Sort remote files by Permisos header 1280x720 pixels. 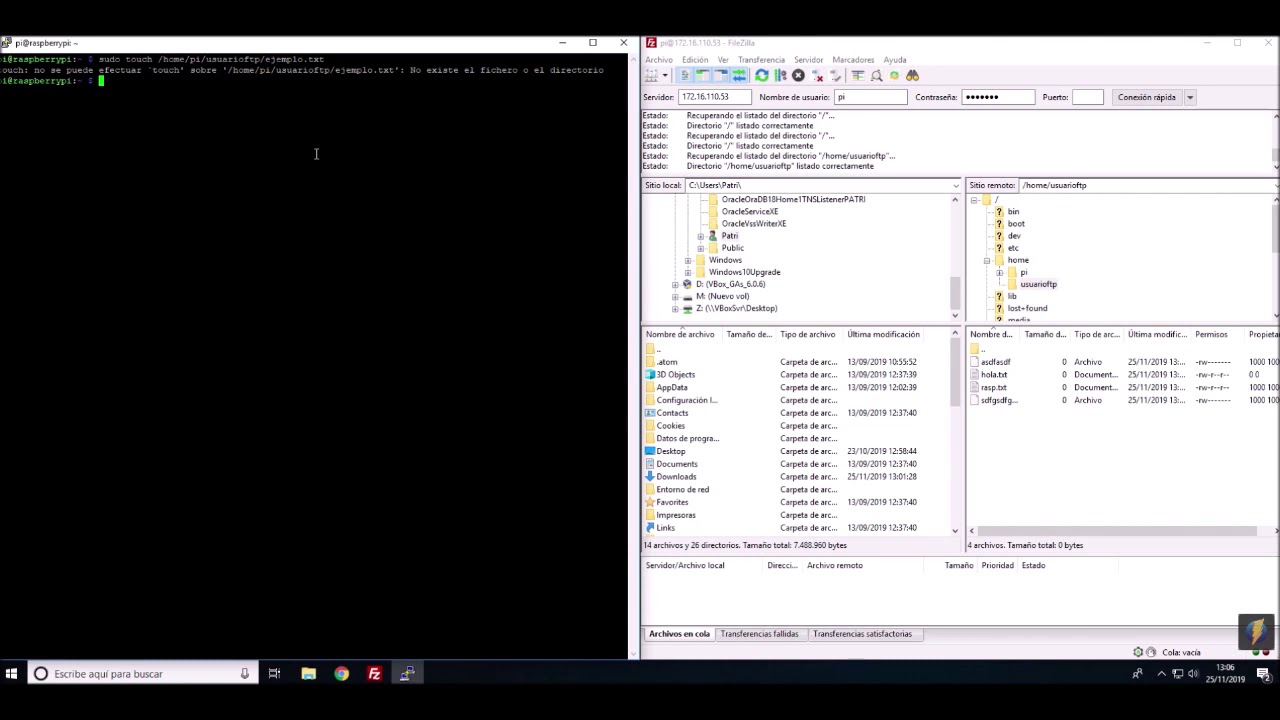[x=1218, y=334]
